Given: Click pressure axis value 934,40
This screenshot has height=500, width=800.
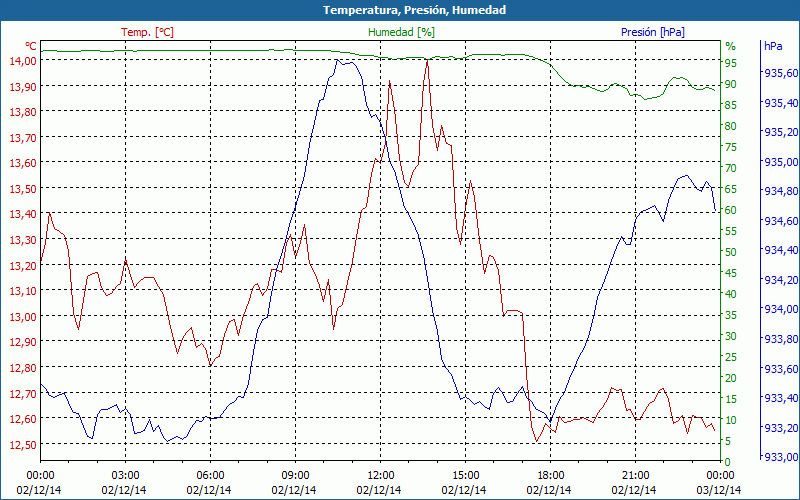Looking at the screenshot, I should tap(781, 250).
